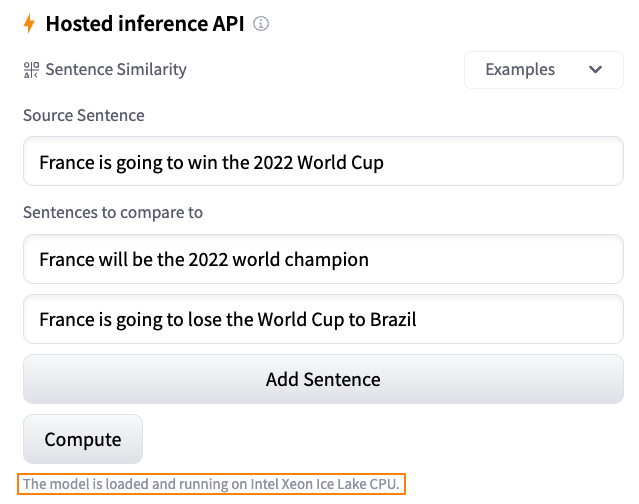Click the word Examples in the dropdown

[520, 70]
